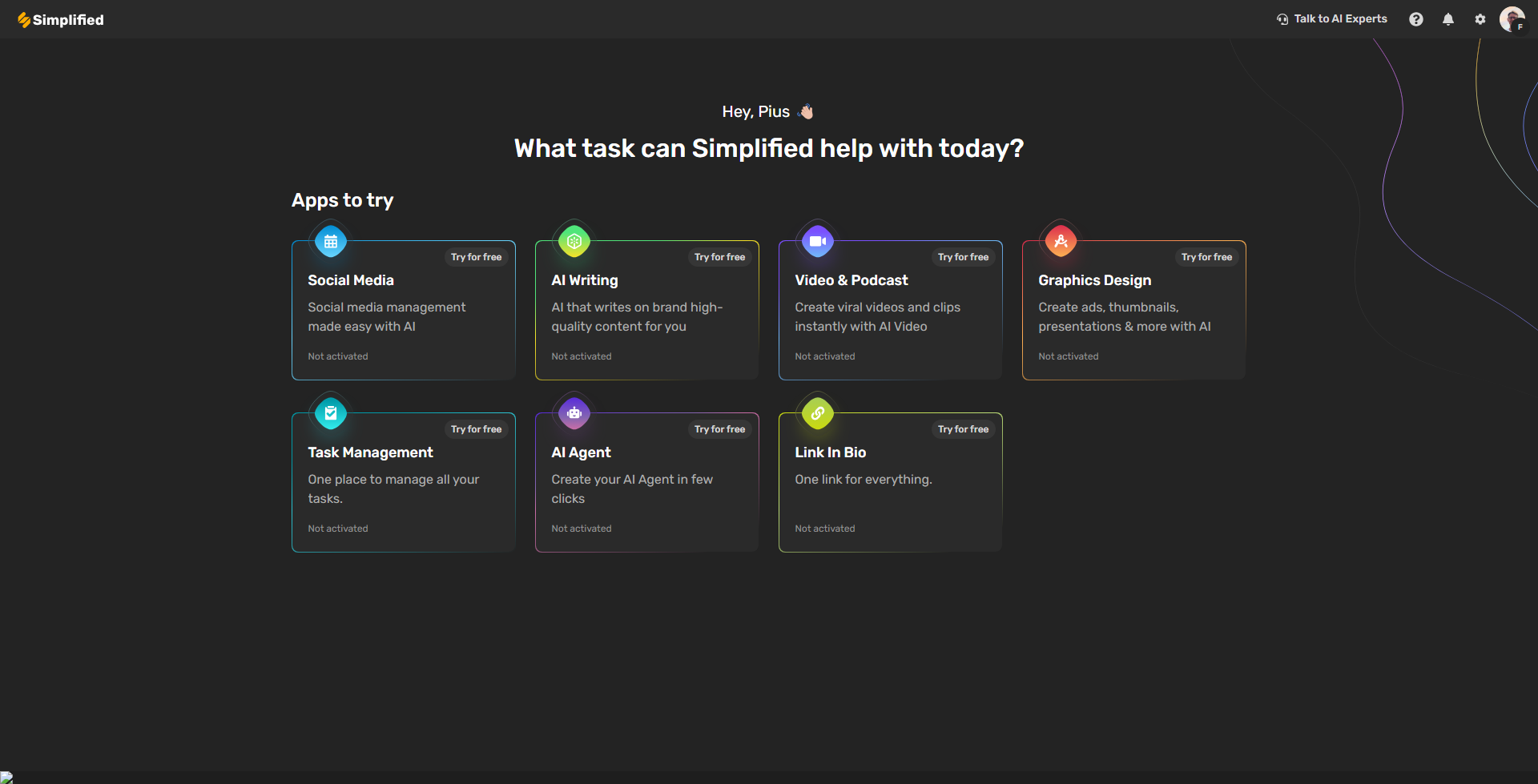Try Video & Podcast for free
This screenshot has width=1538, height=784.
964,257
